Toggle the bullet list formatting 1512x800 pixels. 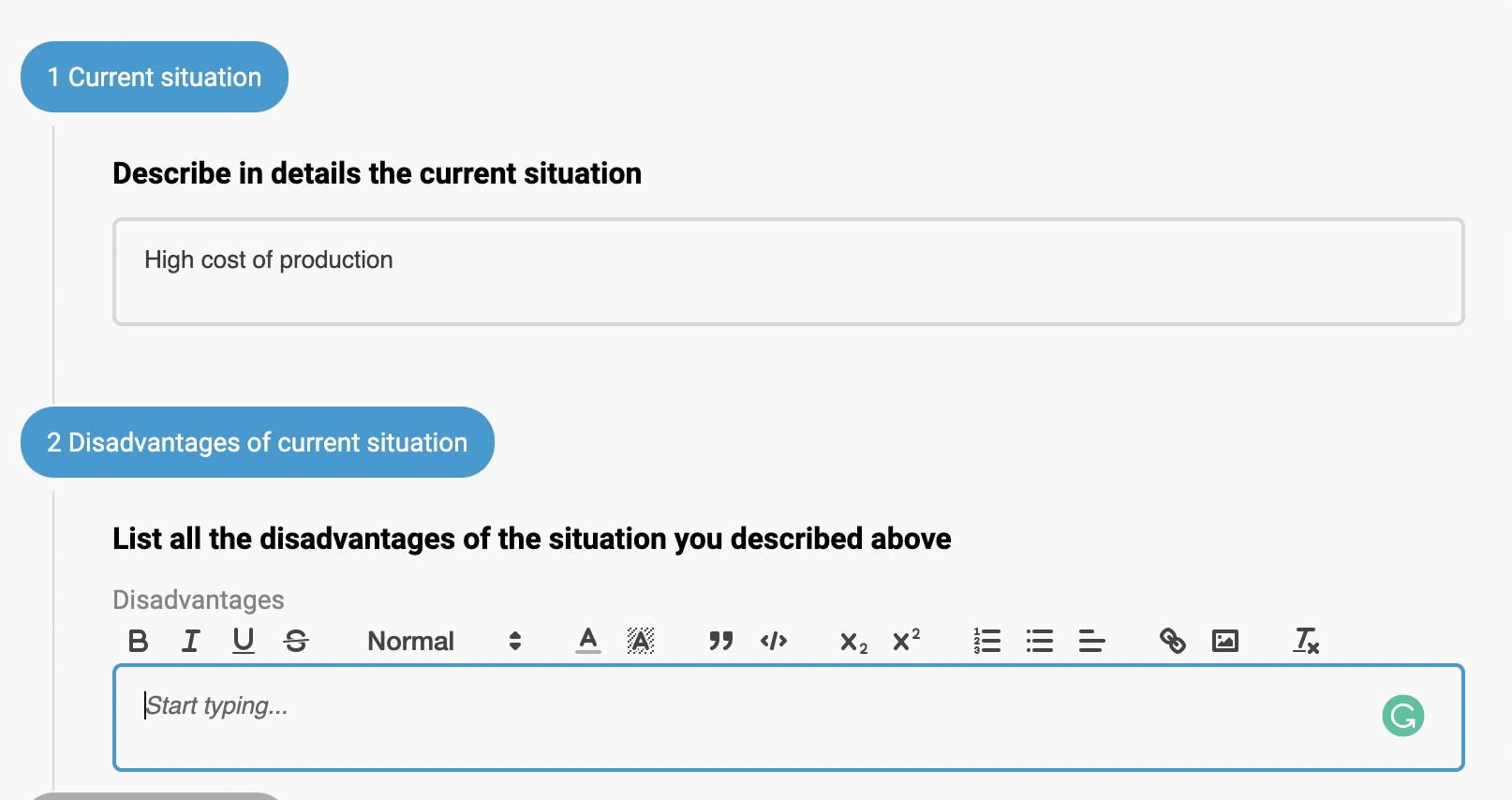coord(1039,641)
